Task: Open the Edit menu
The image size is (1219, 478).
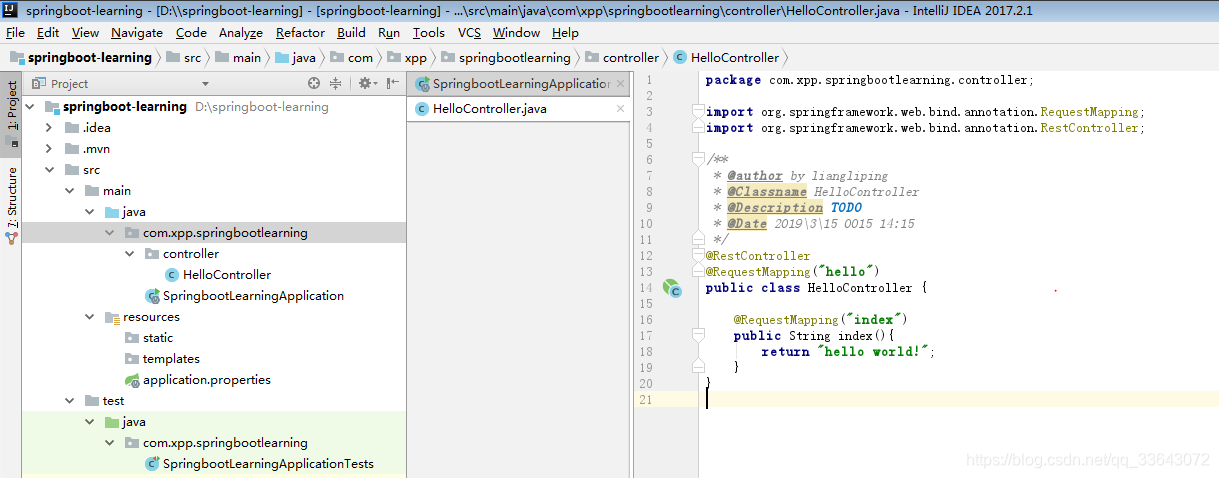Action: click(x=47, y=33)
